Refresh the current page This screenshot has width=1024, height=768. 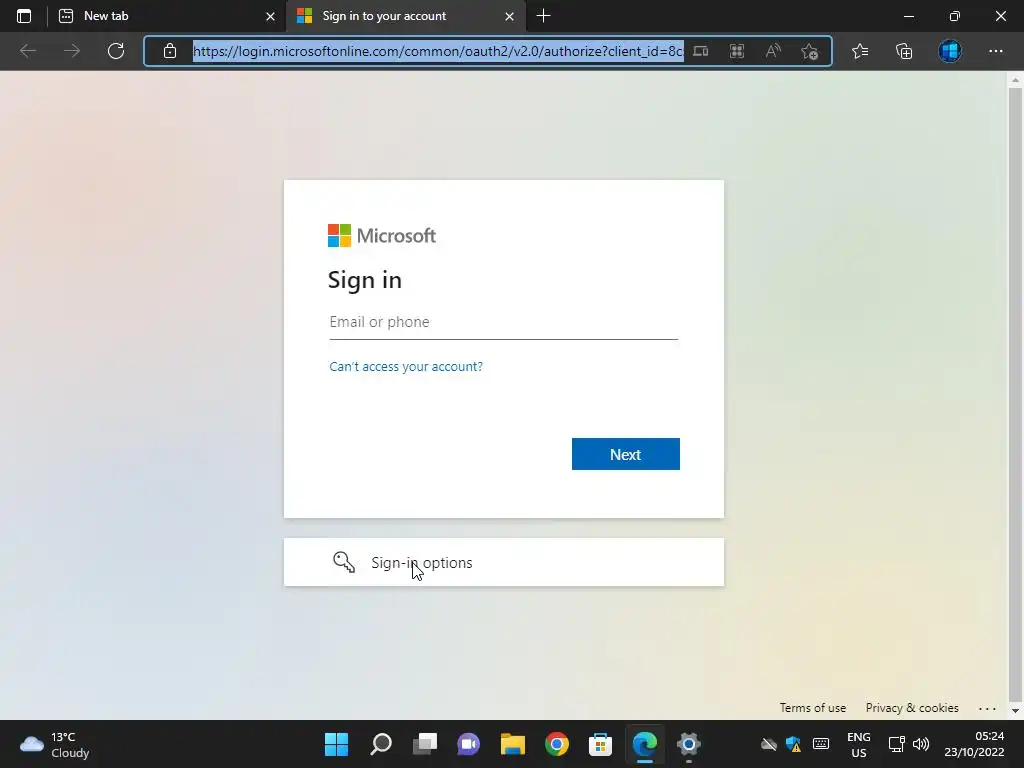(116, 51)
